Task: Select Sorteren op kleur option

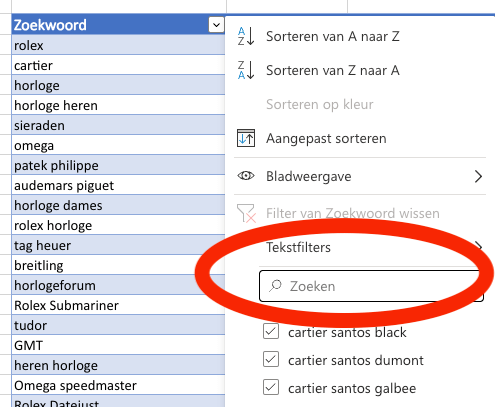Action: [x=319, y=104]
